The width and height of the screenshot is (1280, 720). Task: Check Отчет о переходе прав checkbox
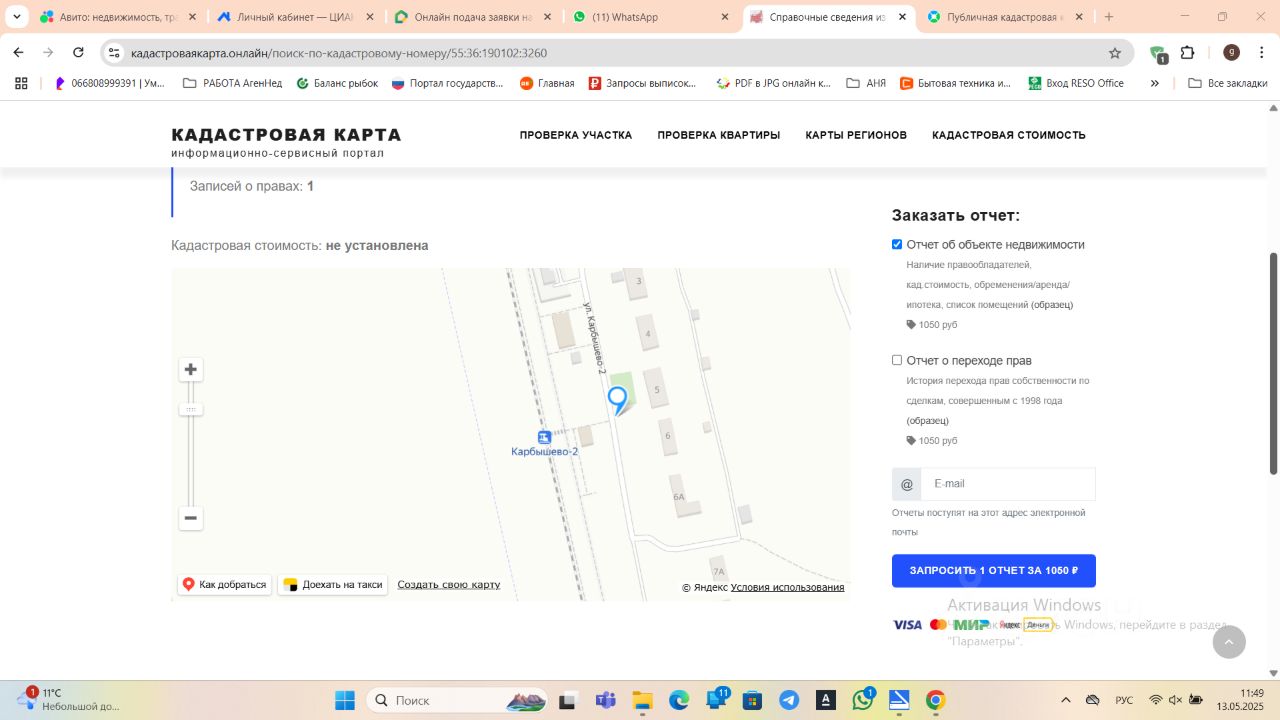(x=897, y=360)
